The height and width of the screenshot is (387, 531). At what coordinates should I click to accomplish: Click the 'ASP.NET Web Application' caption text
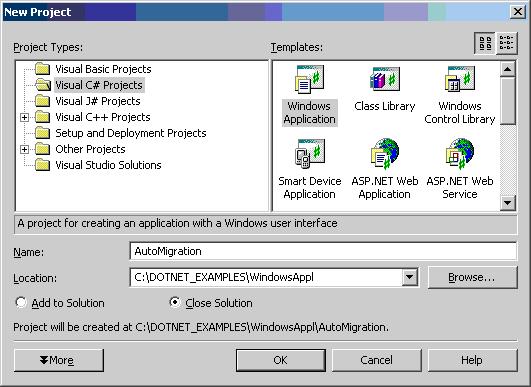click(385, 188)
